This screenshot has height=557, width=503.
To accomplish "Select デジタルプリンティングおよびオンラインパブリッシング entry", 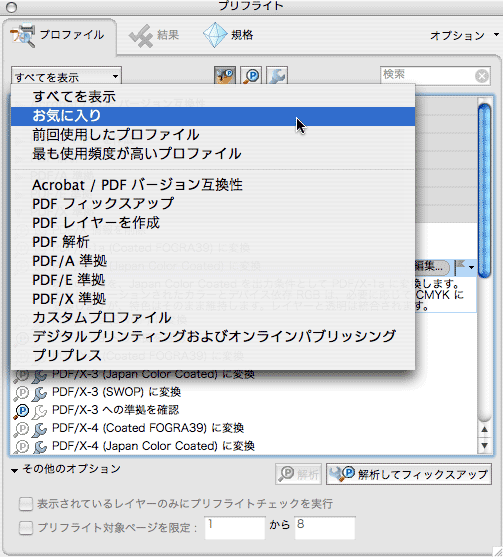I will click(x=213, y=337).
